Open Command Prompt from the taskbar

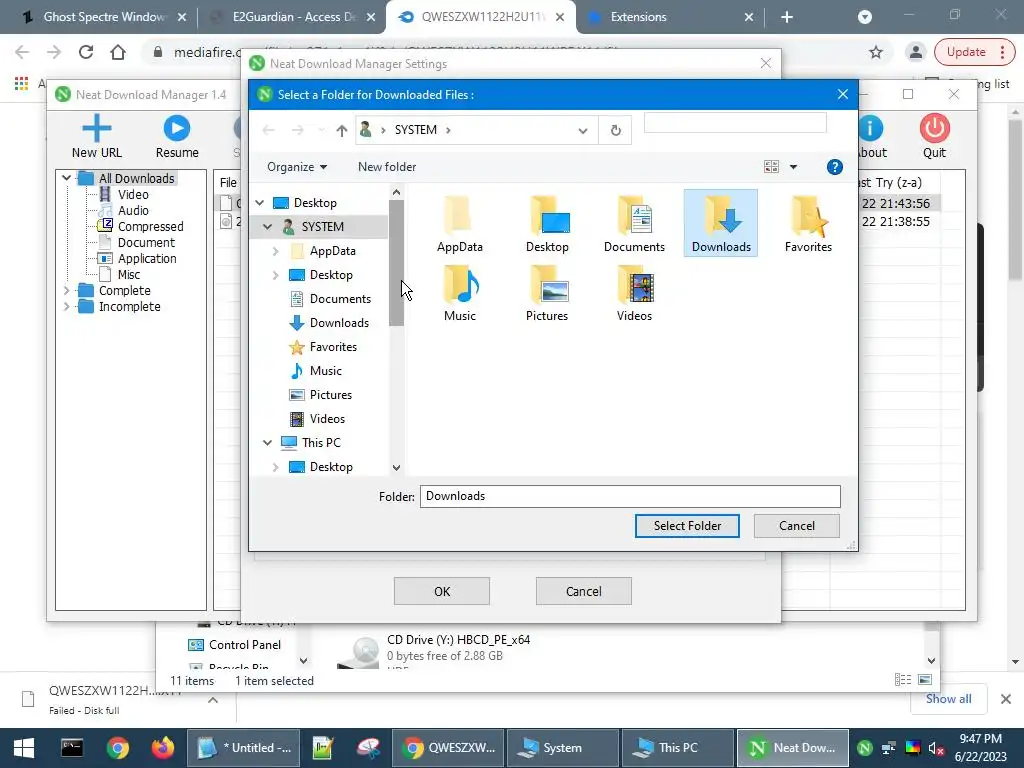click(x=72, y=748)
